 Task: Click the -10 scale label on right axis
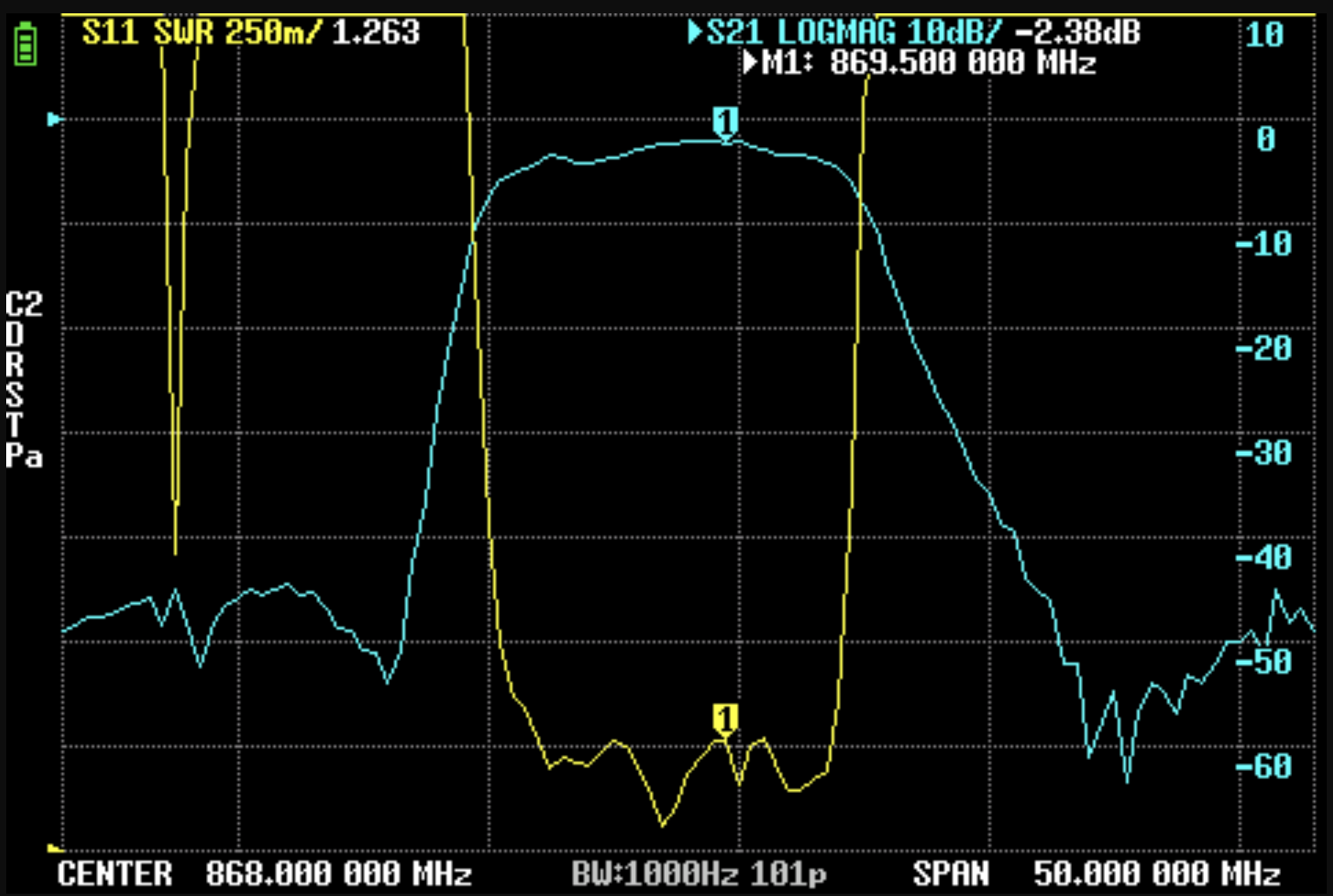pyautogui.click(x=1264, y=244)
